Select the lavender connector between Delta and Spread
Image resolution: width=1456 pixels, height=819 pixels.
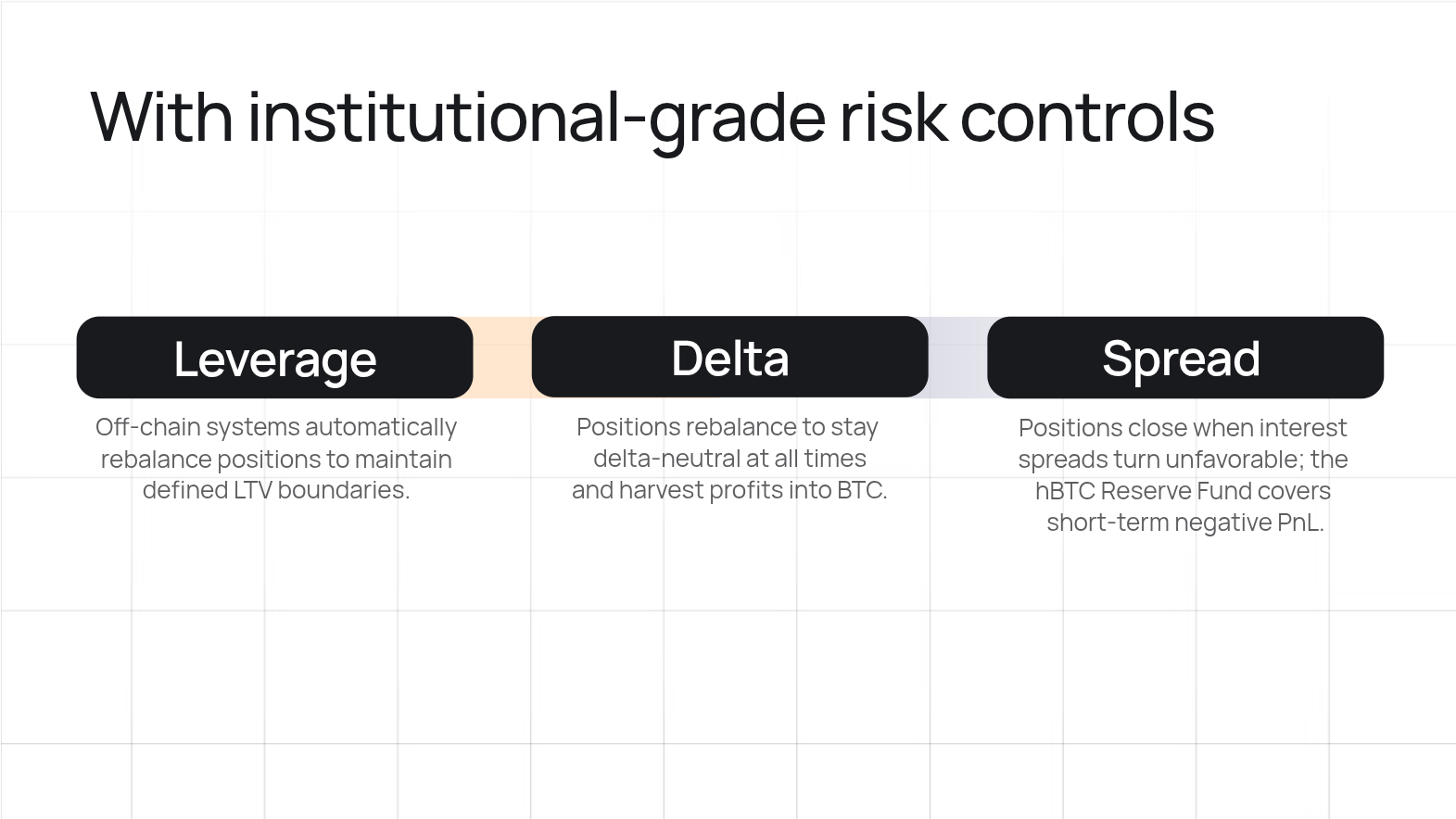click(x=957, y=358)
